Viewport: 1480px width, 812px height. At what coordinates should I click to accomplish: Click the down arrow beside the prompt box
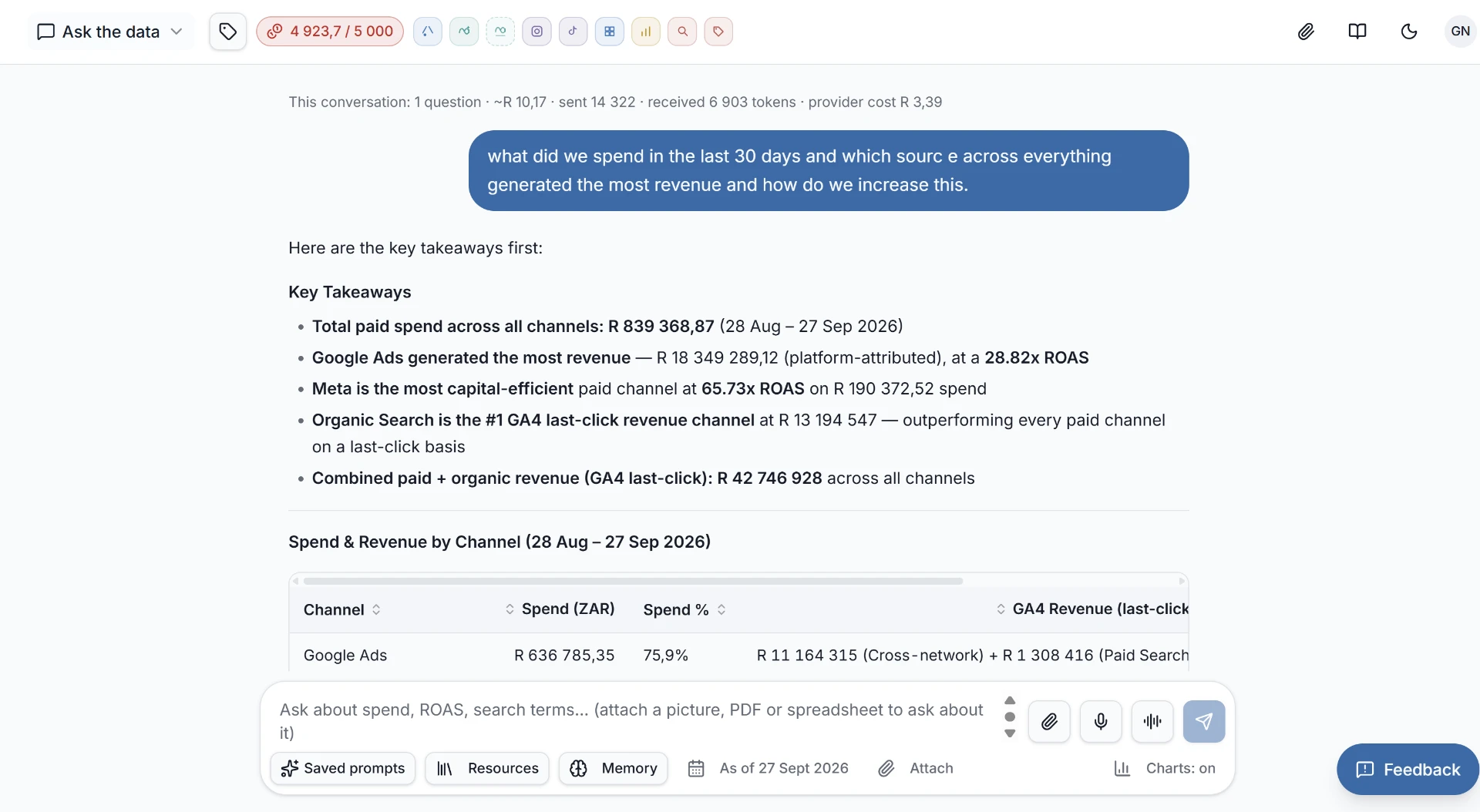[x=1010, y=733]
